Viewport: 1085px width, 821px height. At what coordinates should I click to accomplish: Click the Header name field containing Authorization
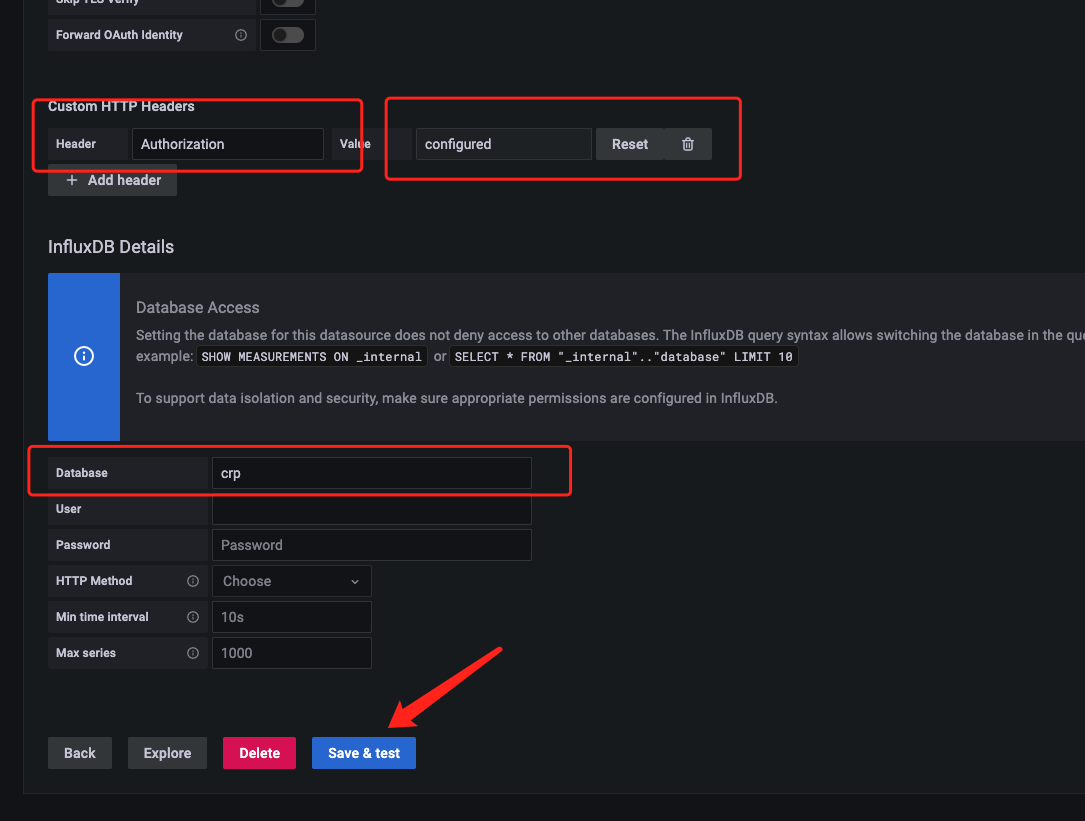tap(228, 144)
